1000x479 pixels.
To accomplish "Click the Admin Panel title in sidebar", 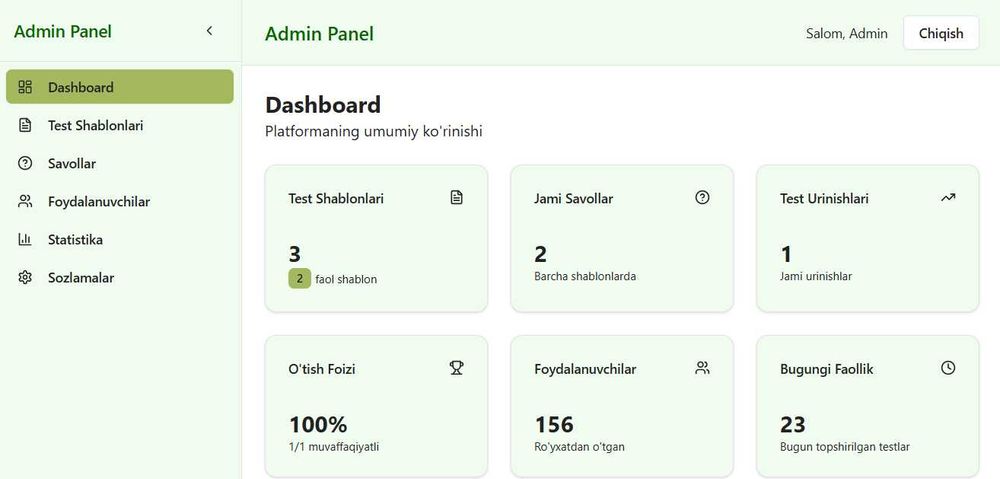I will coord(63,31).
